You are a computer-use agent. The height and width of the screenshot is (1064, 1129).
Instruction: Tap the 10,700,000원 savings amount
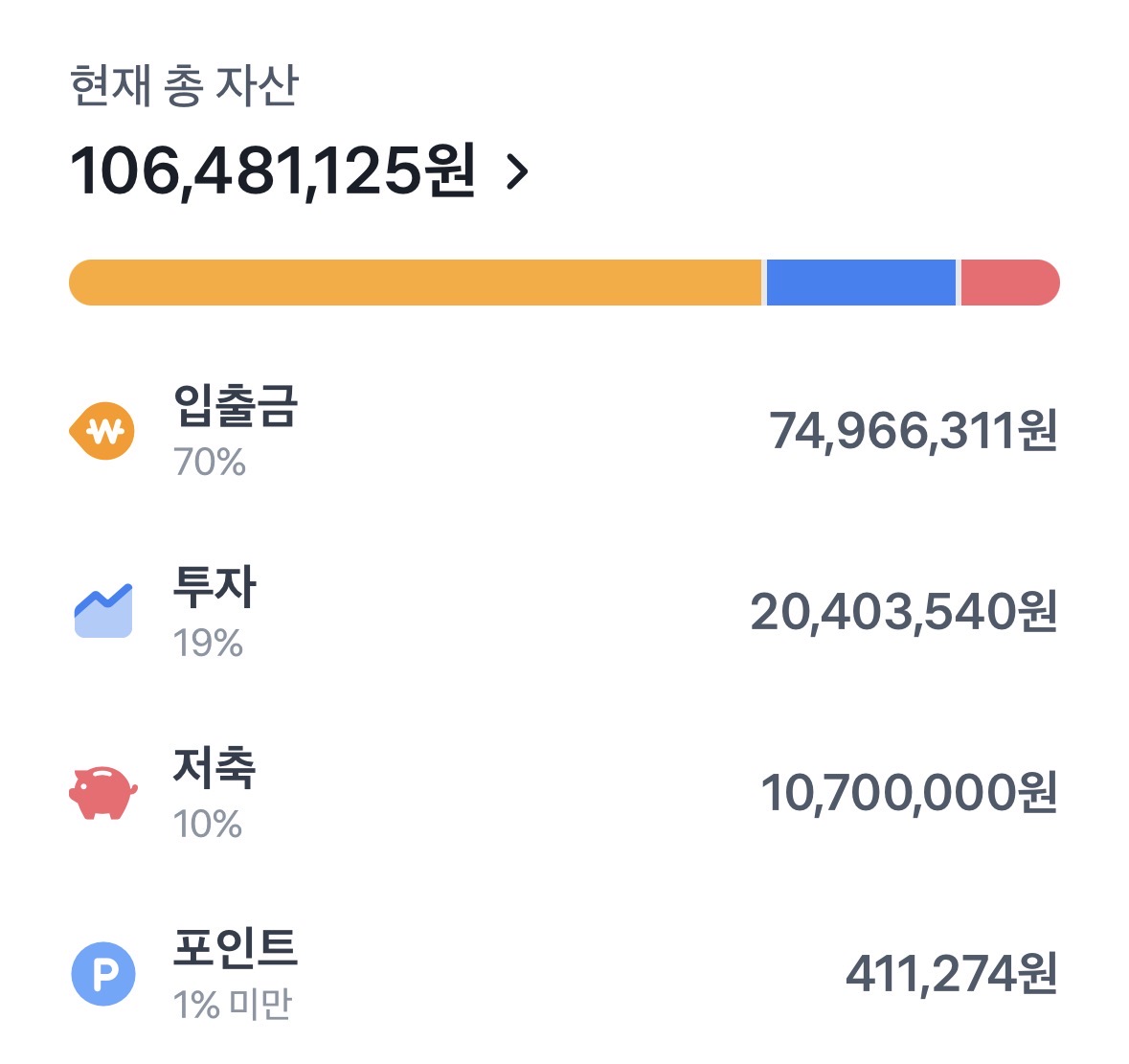click(908, 793)
